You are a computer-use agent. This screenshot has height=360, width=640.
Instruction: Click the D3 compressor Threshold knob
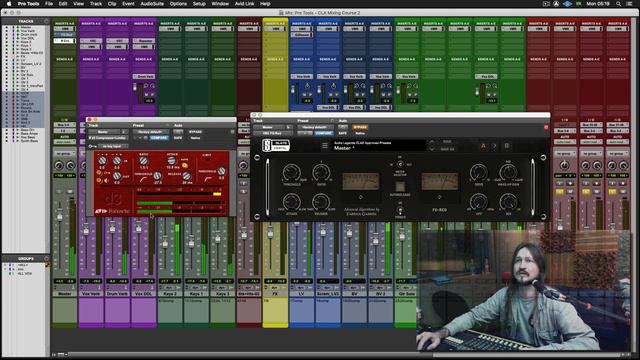click(x=157, y=176)
